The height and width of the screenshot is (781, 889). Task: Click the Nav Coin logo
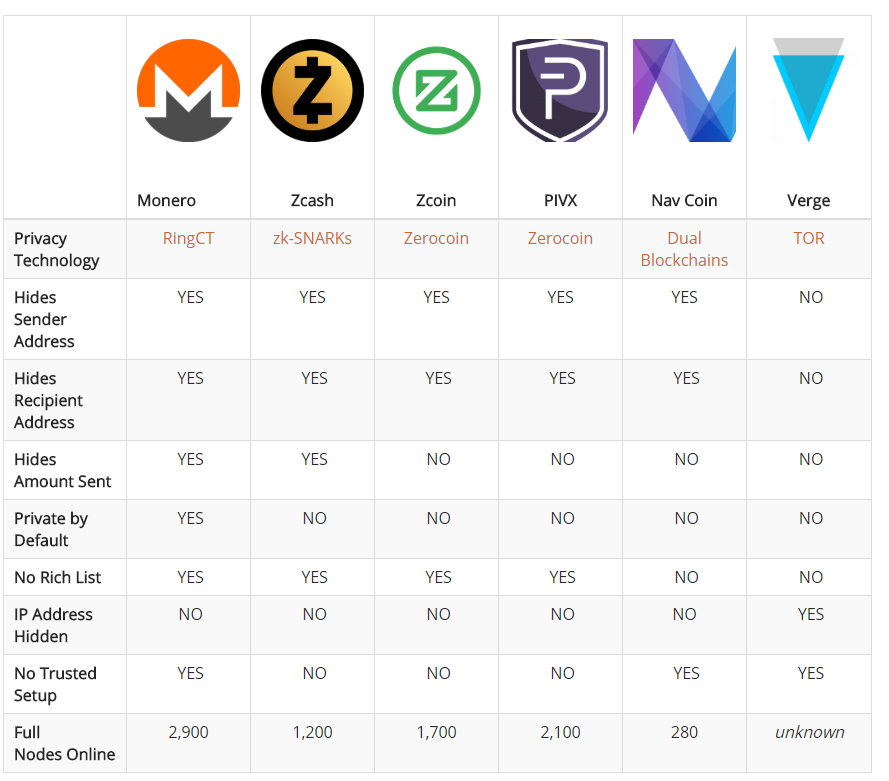pyautogui.click(x=684, y=90)
